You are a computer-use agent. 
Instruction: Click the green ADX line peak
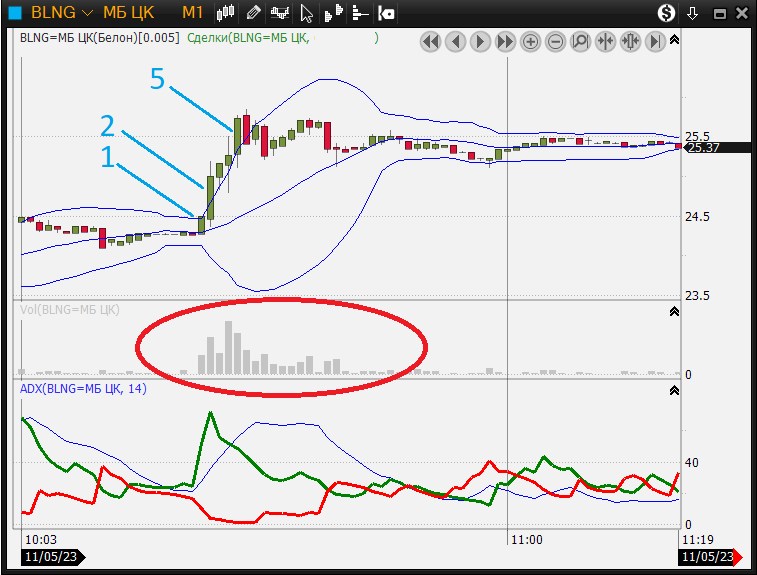(x=210, y=413)
